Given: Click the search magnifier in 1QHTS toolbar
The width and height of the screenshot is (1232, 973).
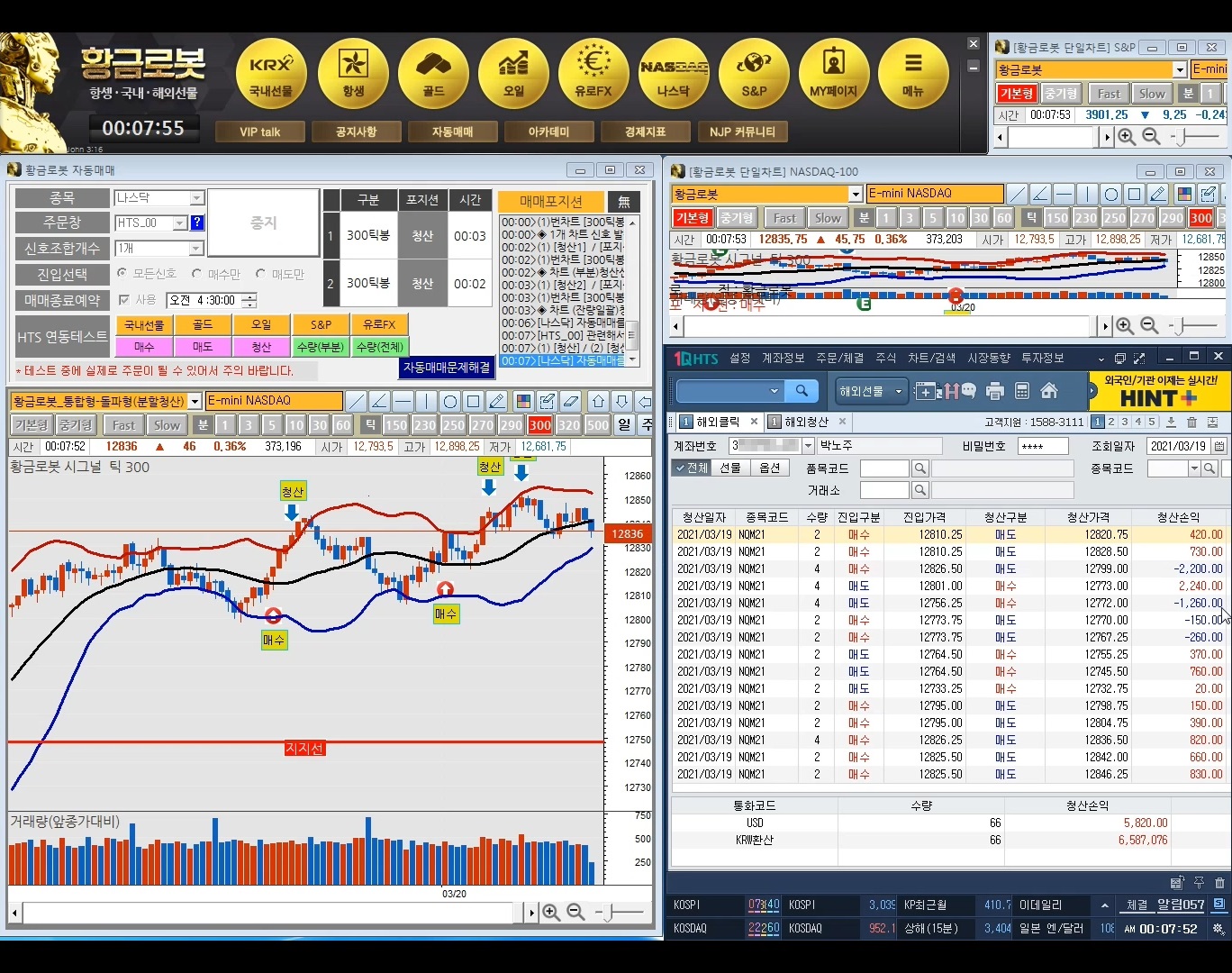Looking at the screenshot, I should click(x=802, y=391).
